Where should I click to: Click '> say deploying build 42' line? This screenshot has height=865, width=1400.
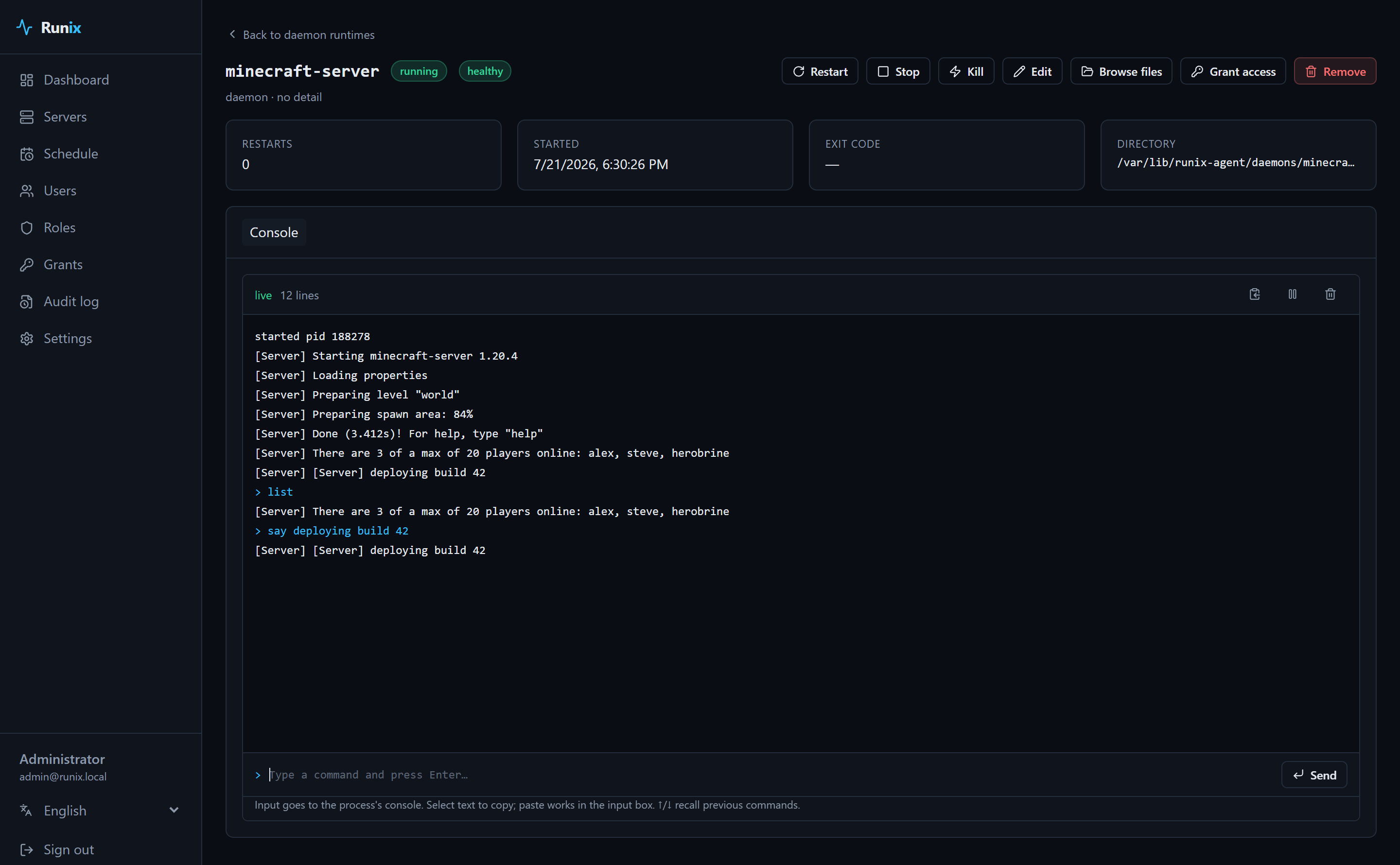331,531
